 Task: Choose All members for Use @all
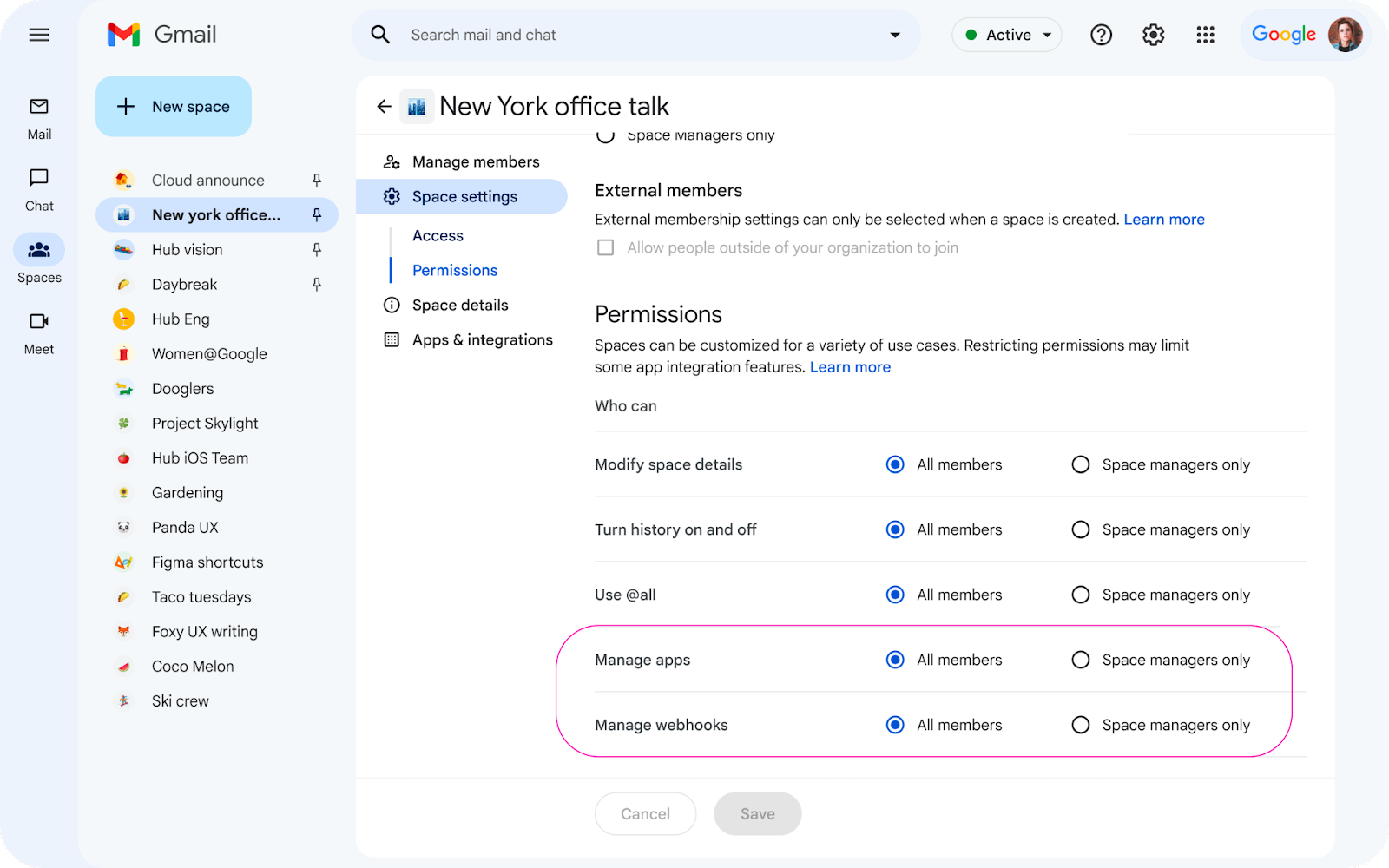point(895,595)
